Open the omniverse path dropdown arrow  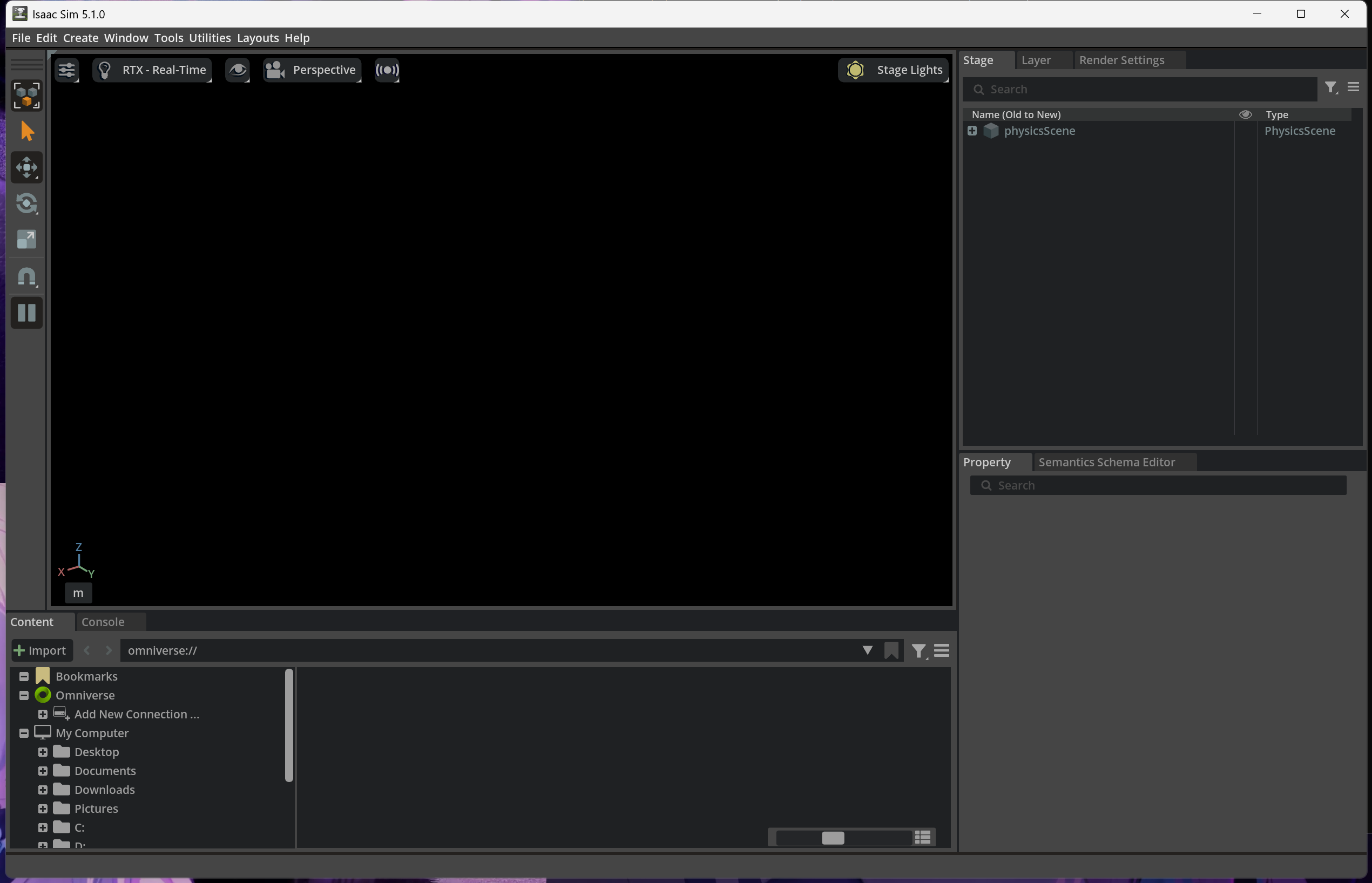pyautogui.click(x=867, y=650)
